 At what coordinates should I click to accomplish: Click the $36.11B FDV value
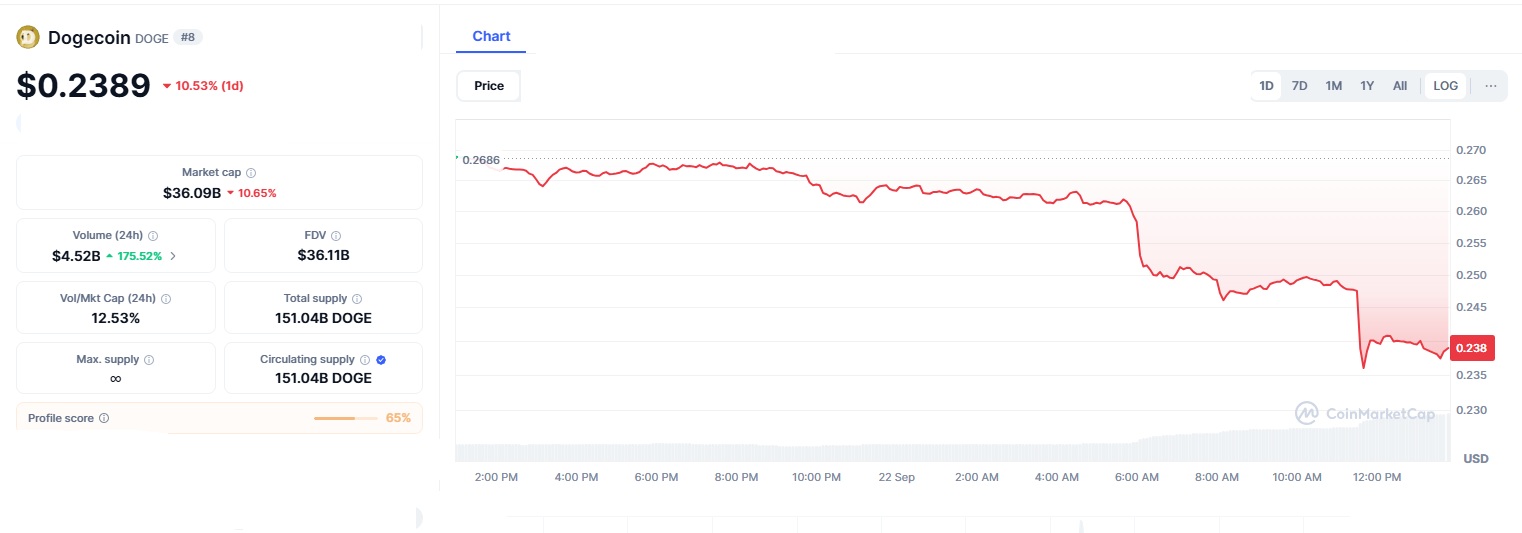(323, 256)
